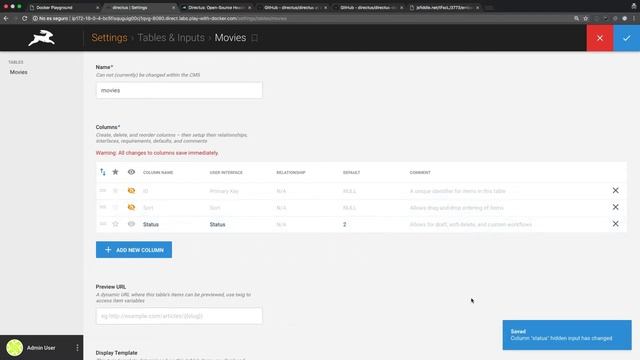
Task: Click the drag handle of the ID row
Action: click(x=103, y=191)
